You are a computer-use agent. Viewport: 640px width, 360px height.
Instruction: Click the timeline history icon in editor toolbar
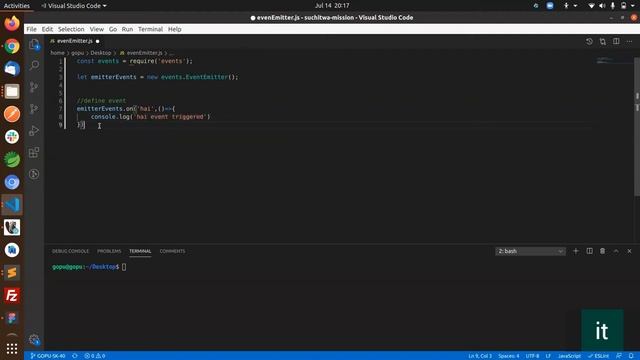(589, 41)
